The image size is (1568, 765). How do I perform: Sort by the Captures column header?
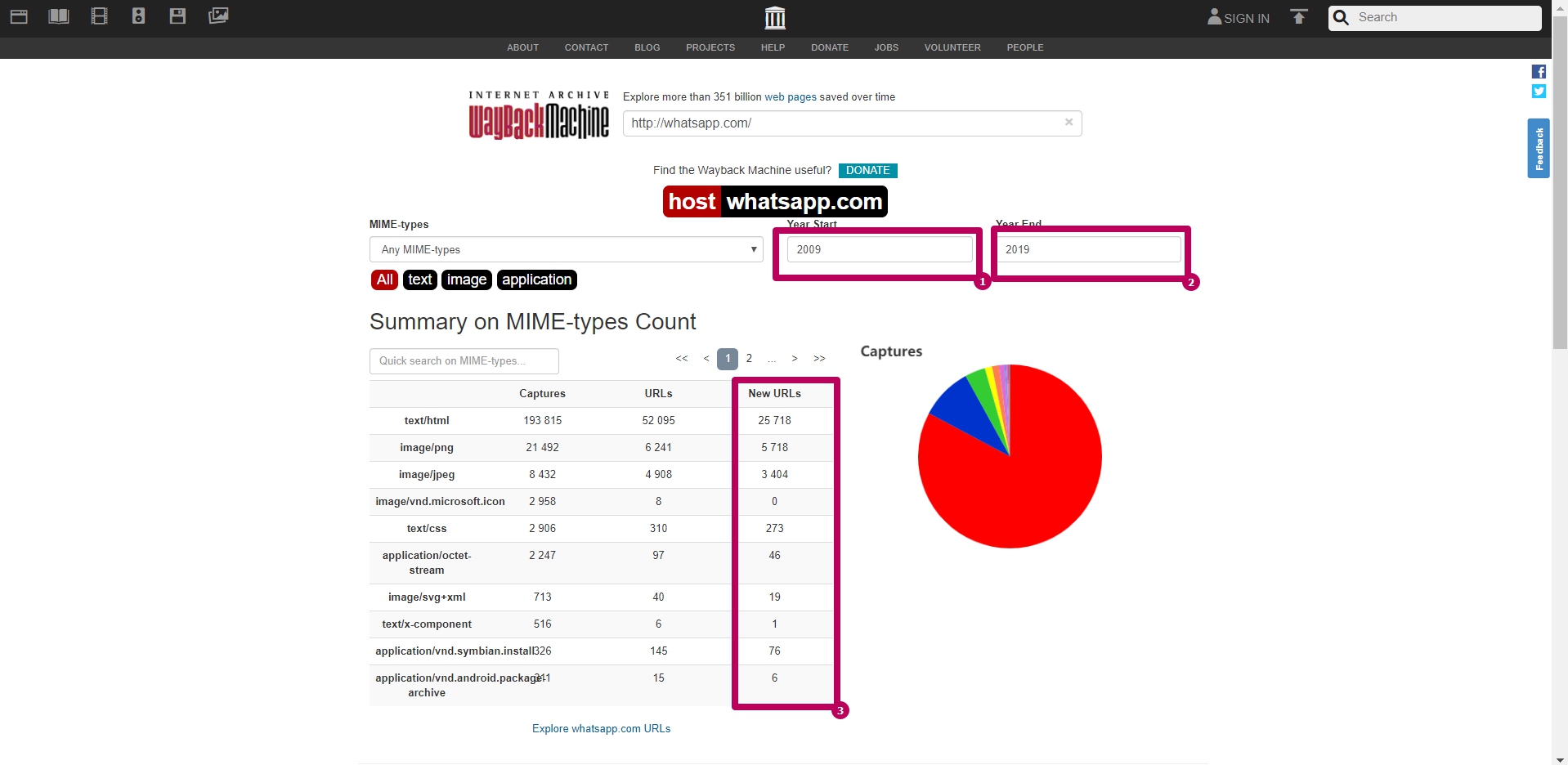click(x=542, y=393)
